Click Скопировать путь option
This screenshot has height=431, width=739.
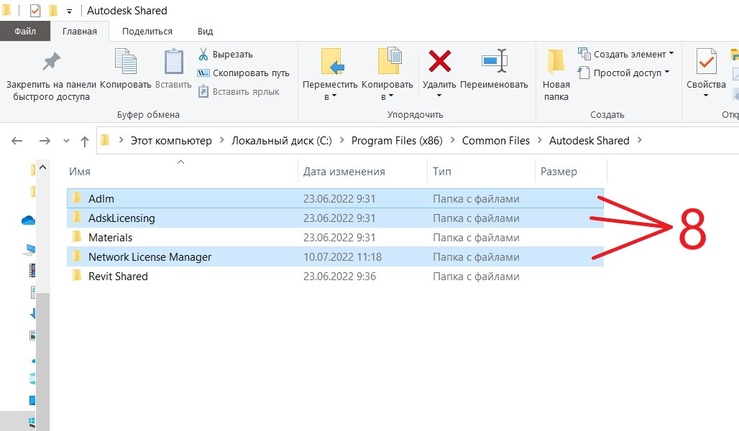243,73
